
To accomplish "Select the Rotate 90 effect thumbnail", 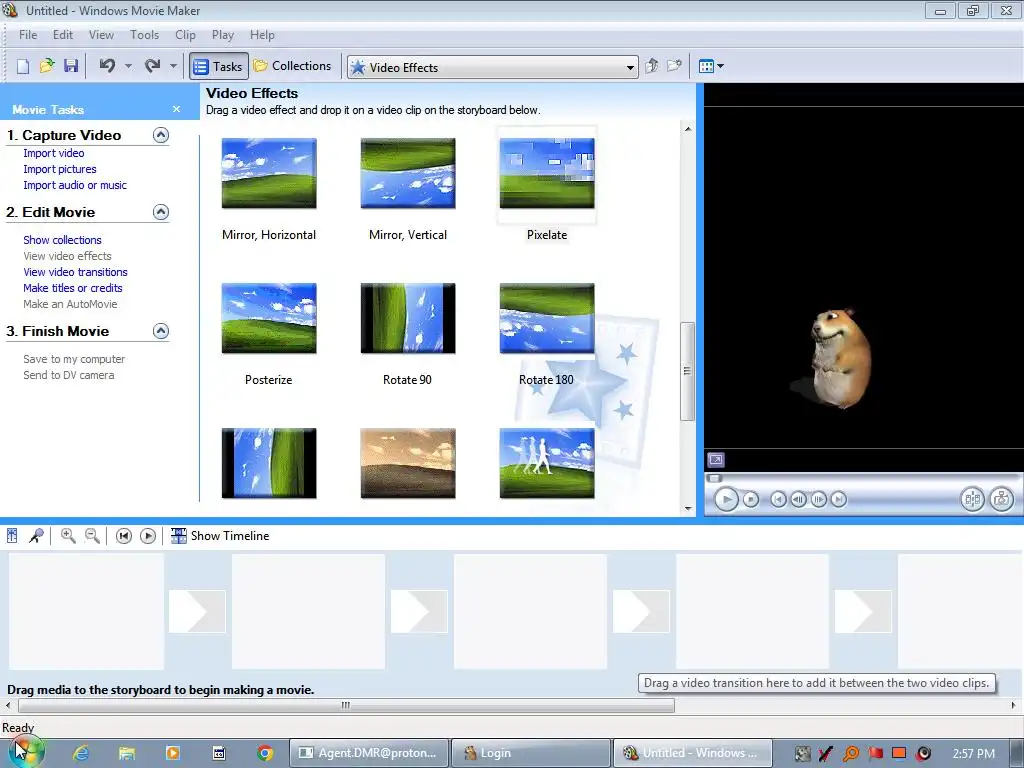I will [408, 318].
